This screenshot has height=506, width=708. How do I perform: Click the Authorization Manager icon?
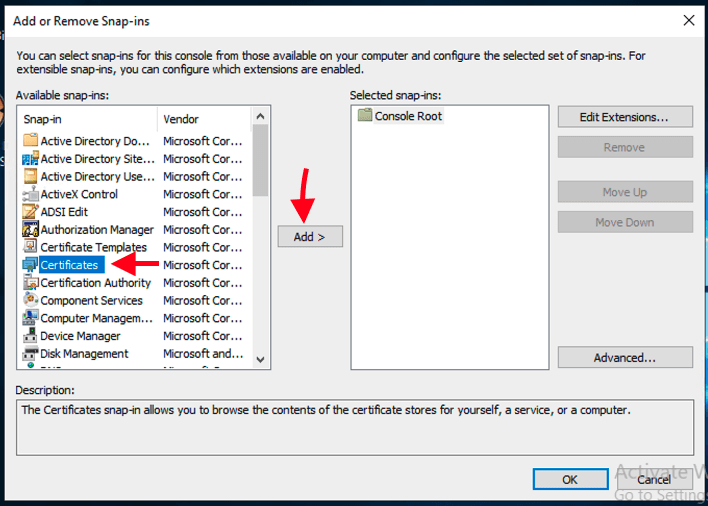(30, 230)
